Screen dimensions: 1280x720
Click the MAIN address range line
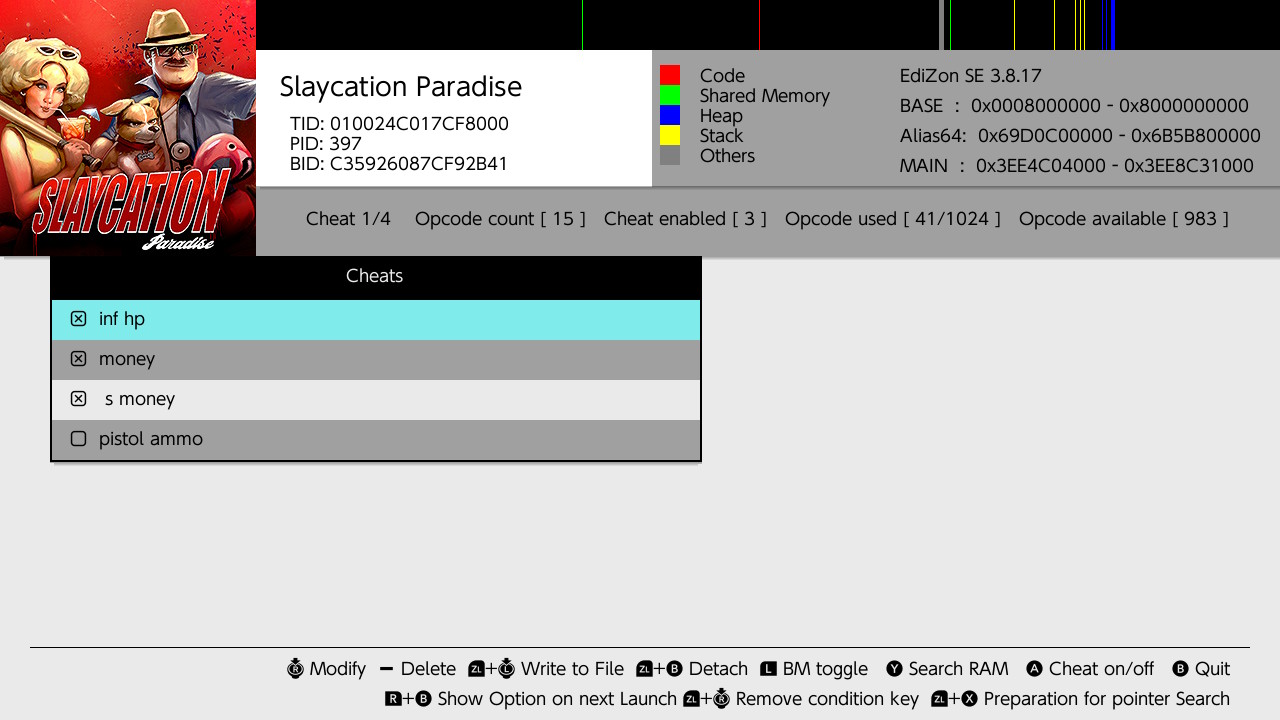point(1077,166)
